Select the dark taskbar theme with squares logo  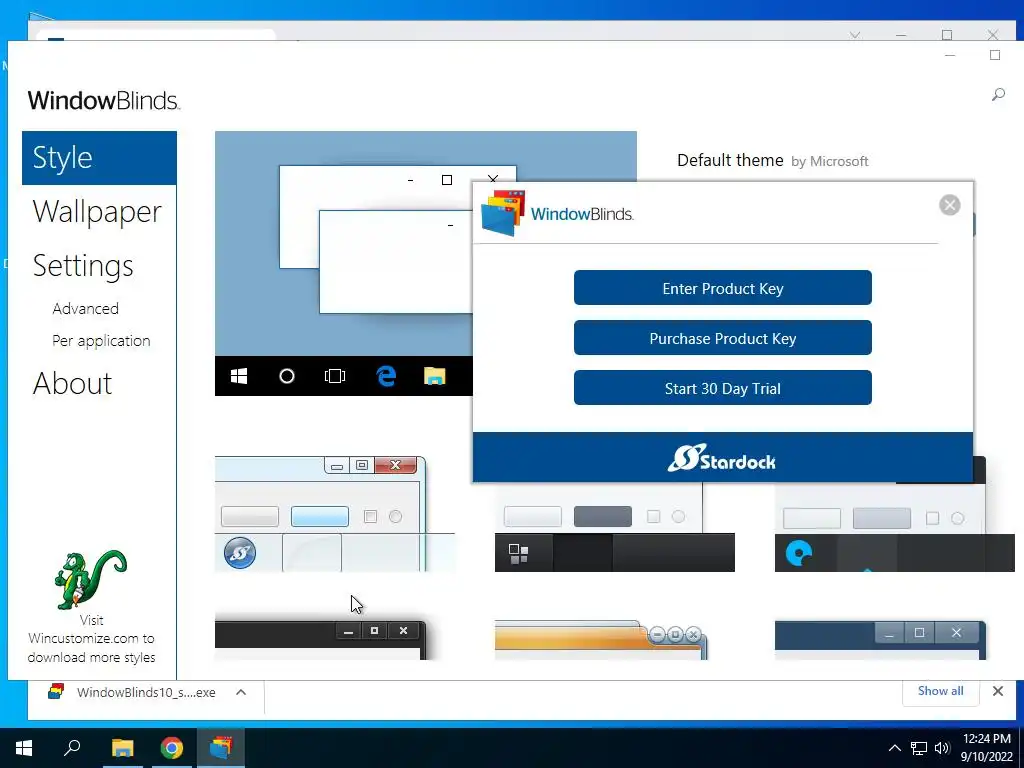coord(615,528)
